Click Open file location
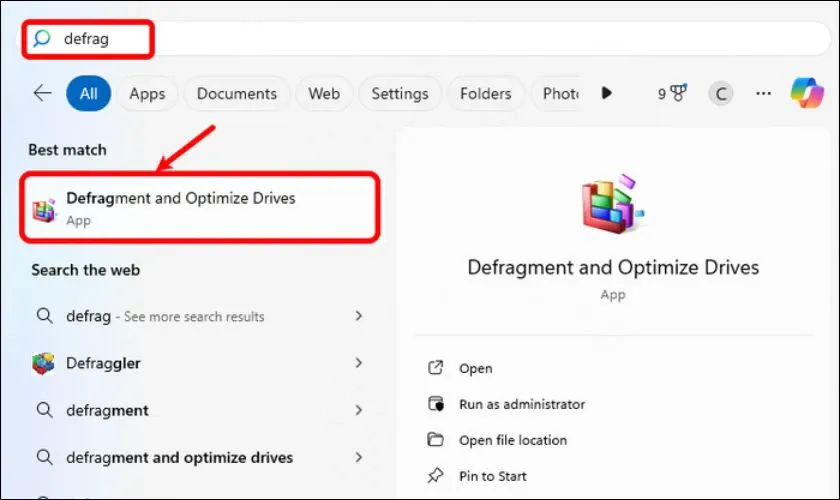This screenshot has height=500, width=840. tap(512, 440)
